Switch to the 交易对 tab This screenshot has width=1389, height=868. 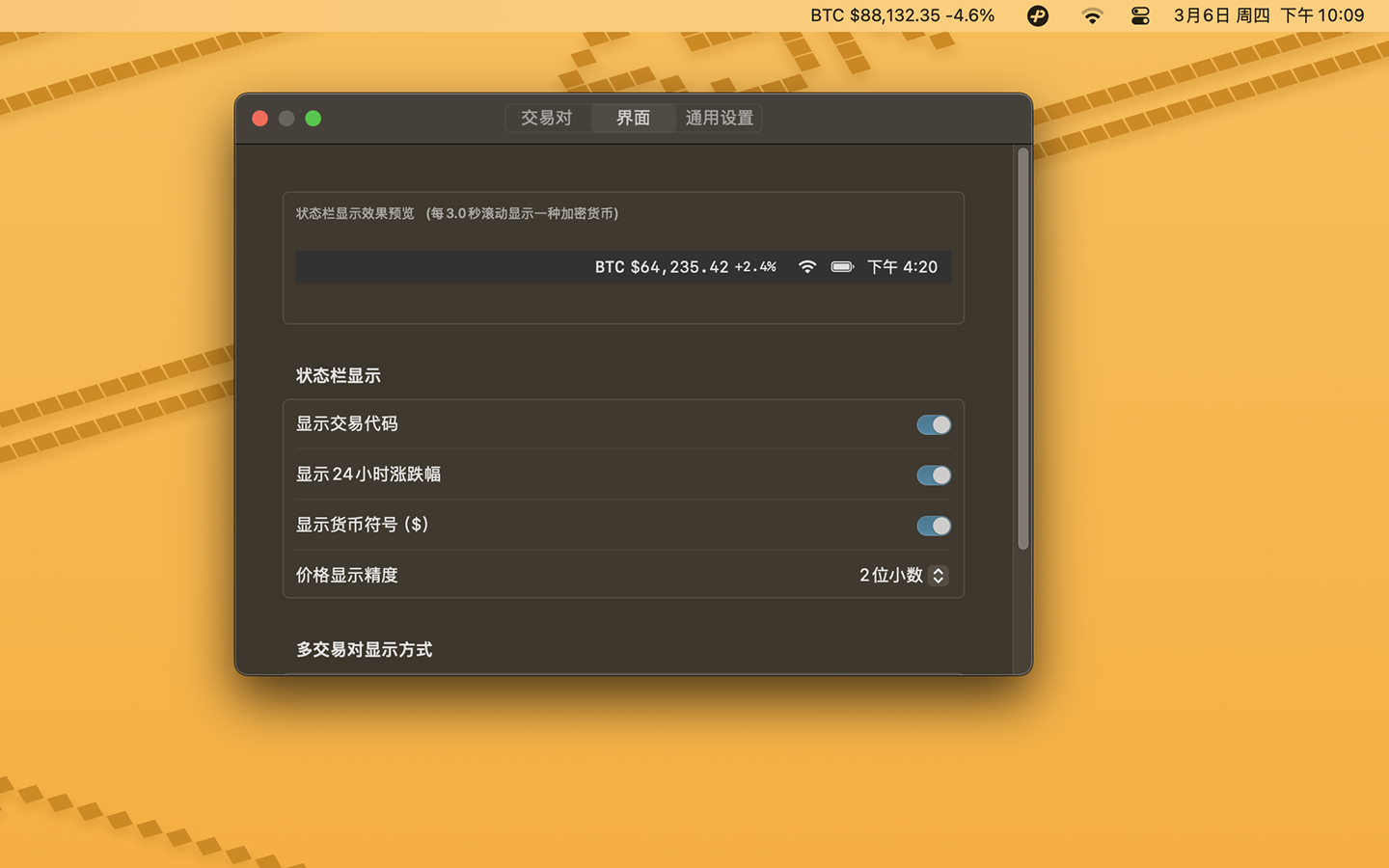[547, 118]
